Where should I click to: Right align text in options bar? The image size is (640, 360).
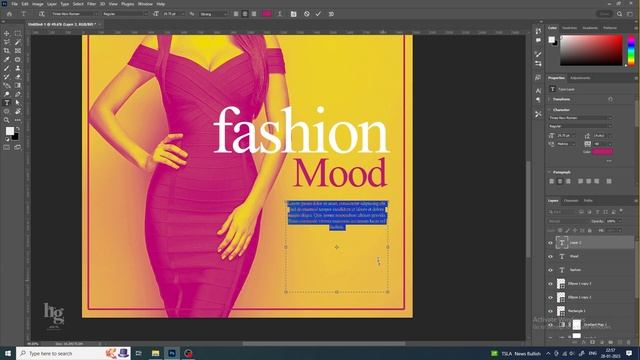(254, 14)
